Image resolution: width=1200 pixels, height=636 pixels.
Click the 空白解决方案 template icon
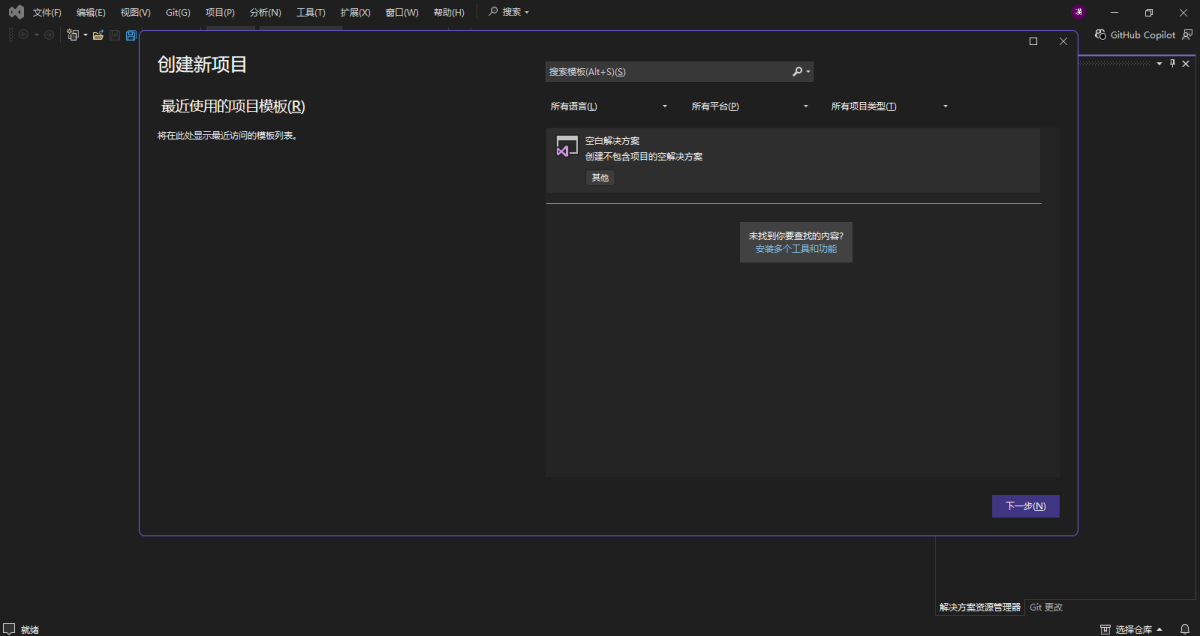(x=566, y=147)
